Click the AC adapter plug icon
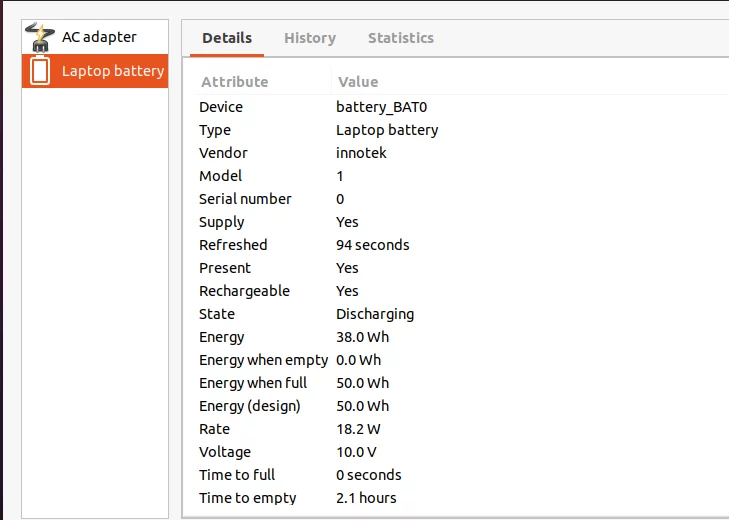The width and height of the screenshot is (729, 520). click(x=40, y=37)
